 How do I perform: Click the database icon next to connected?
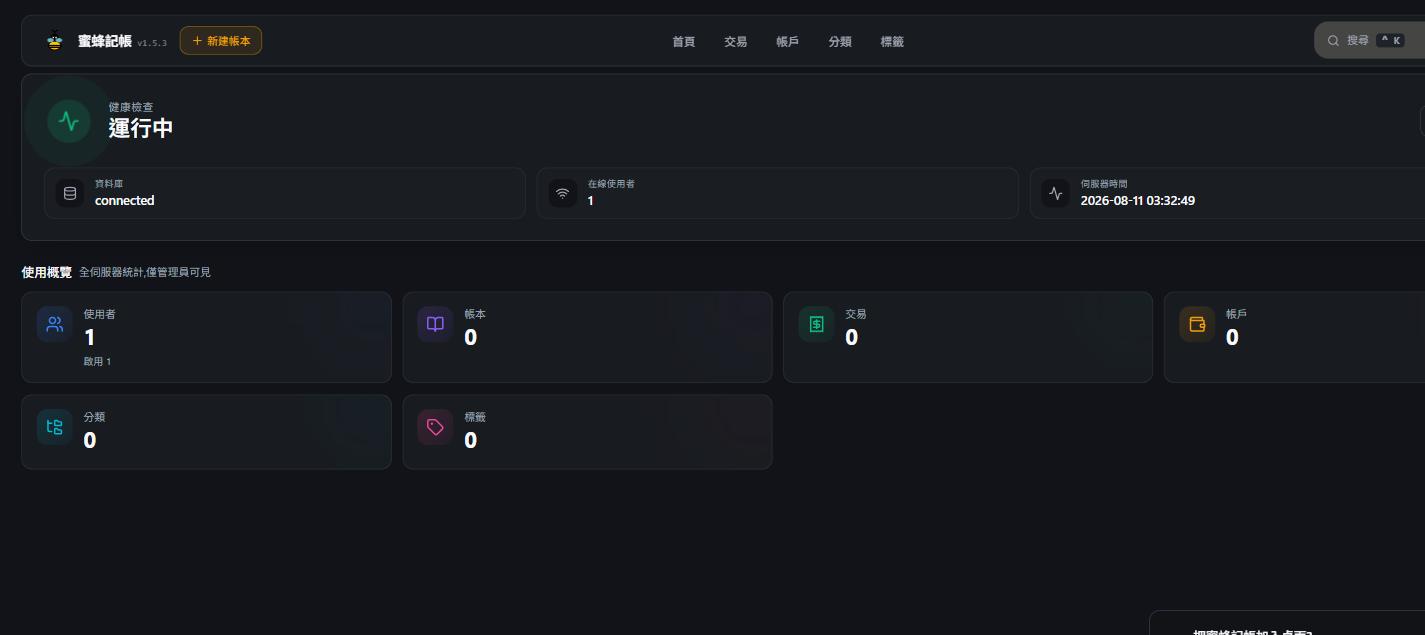(x=70, y=193)
